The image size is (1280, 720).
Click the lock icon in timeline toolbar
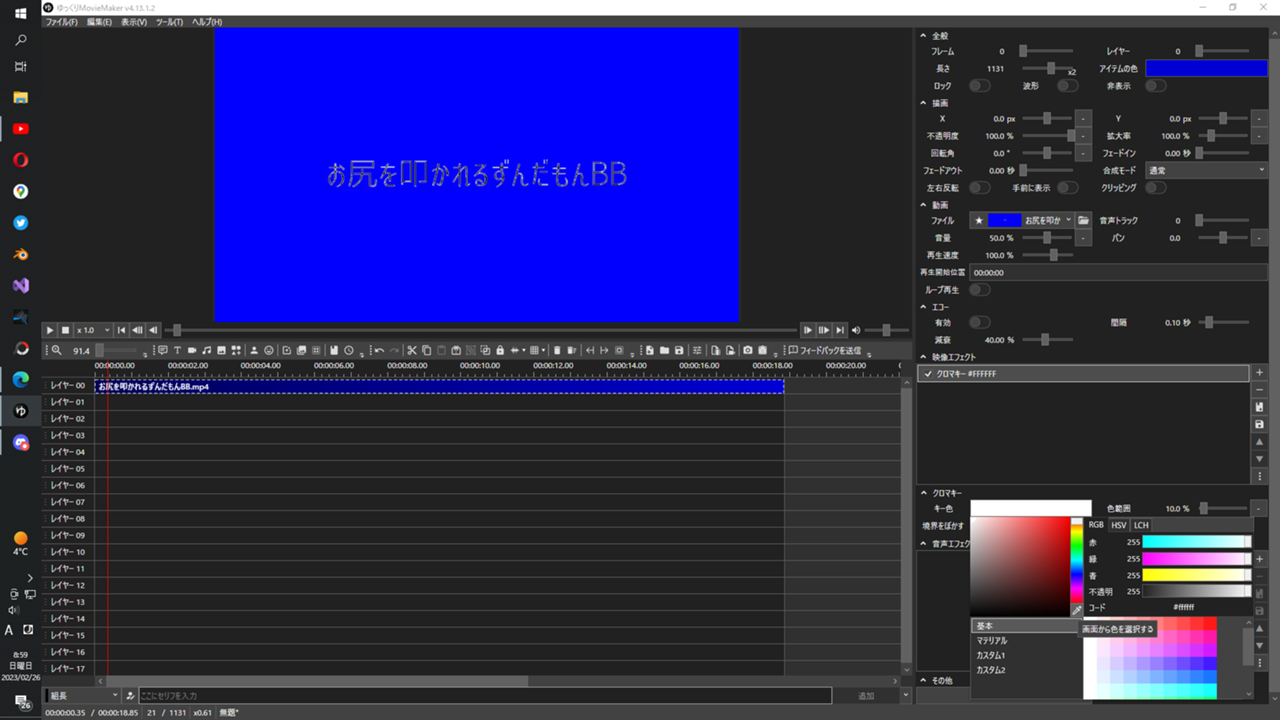click(499, 350)
